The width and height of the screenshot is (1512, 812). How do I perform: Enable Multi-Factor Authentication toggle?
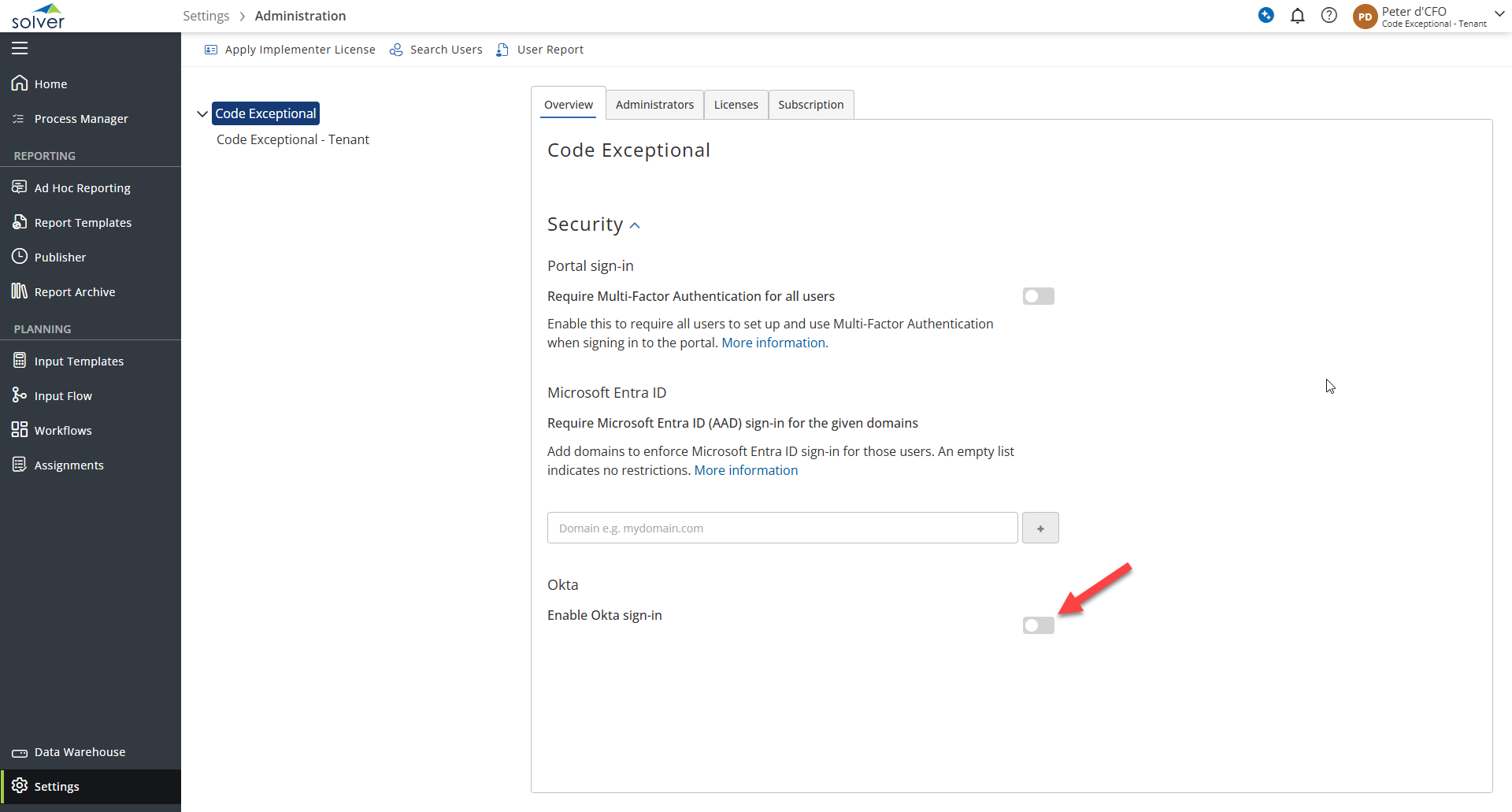click(1037, 296)
